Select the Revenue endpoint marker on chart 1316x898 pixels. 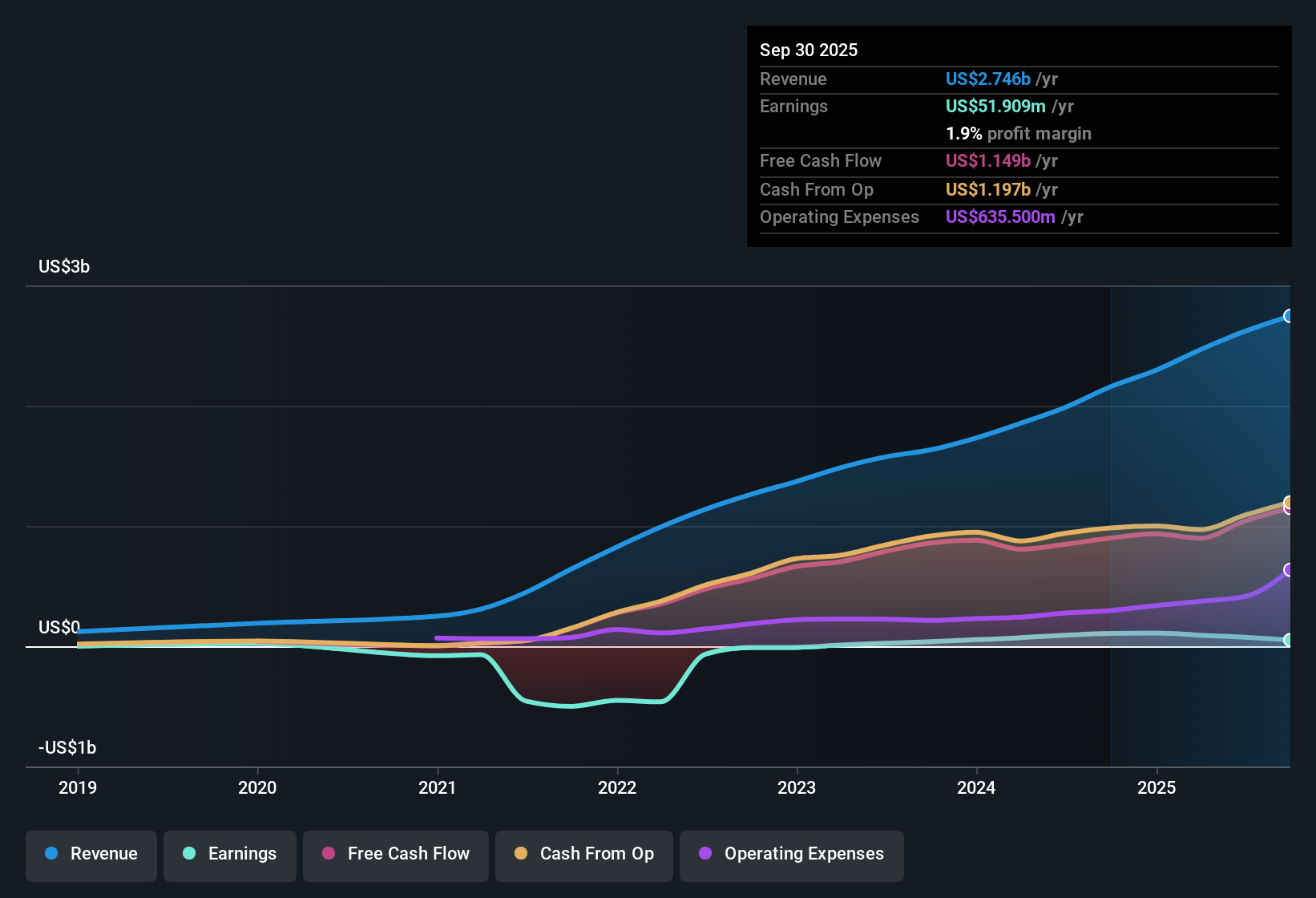pyautogui.click(x=1289, y=318)
